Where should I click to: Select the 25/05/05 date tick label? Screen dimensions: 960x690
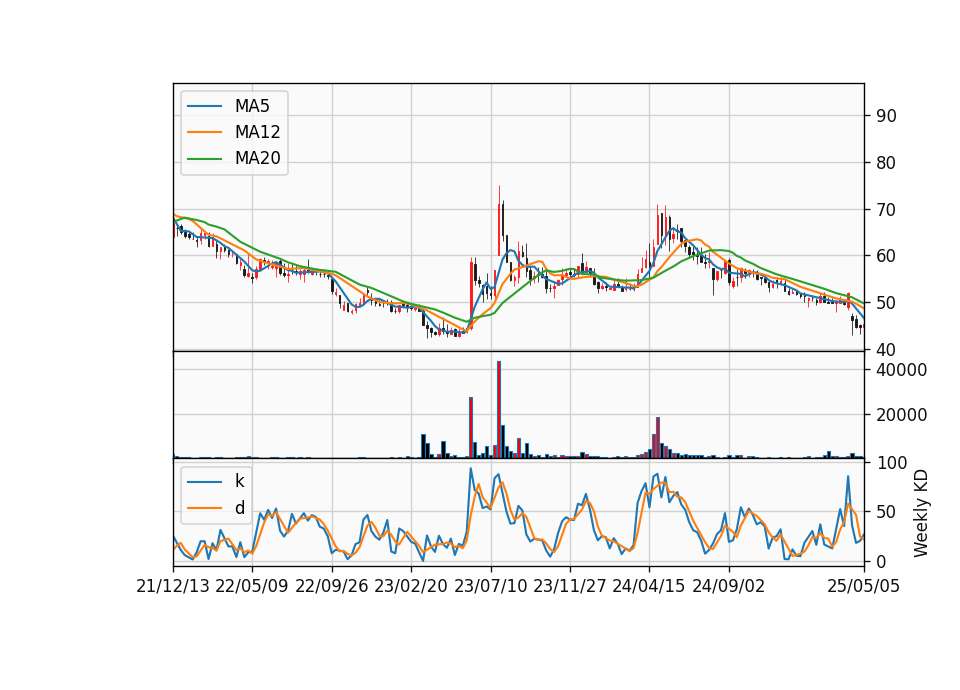pyautogui.click(x=864, y=586)
